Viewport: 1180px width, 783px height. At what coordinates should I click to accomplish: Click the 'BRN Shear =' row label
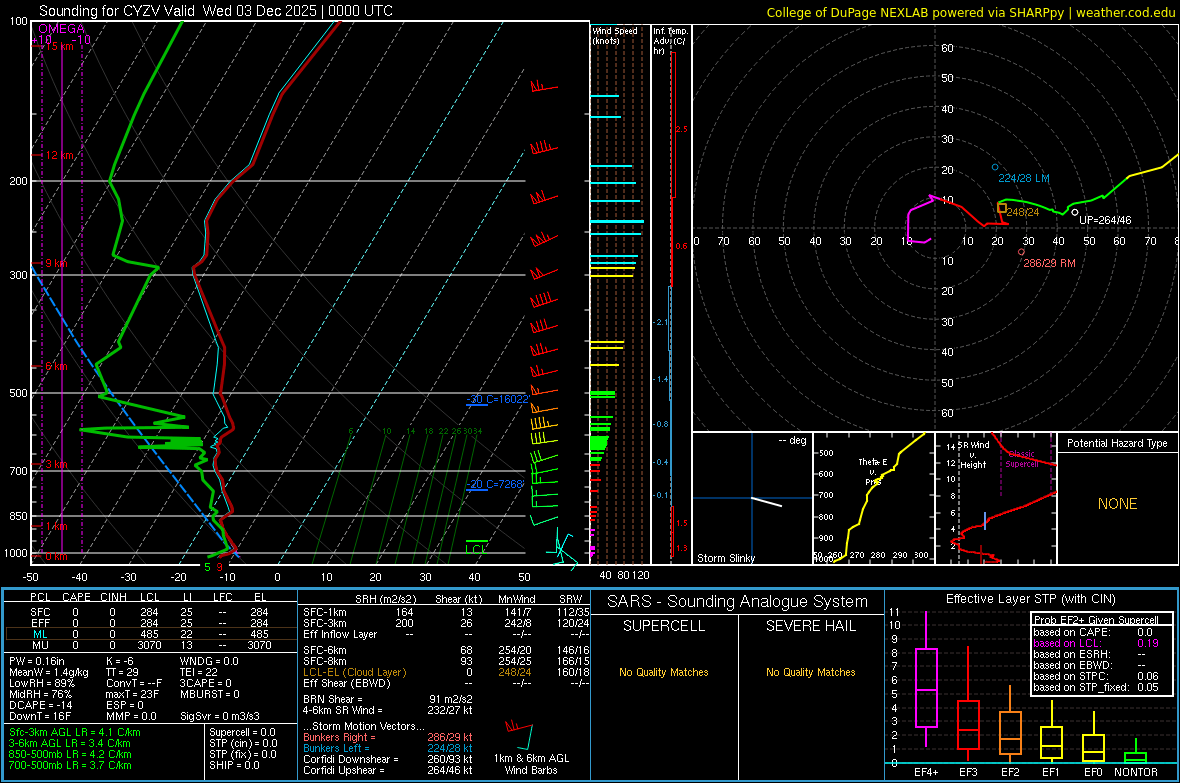[333, 699]
